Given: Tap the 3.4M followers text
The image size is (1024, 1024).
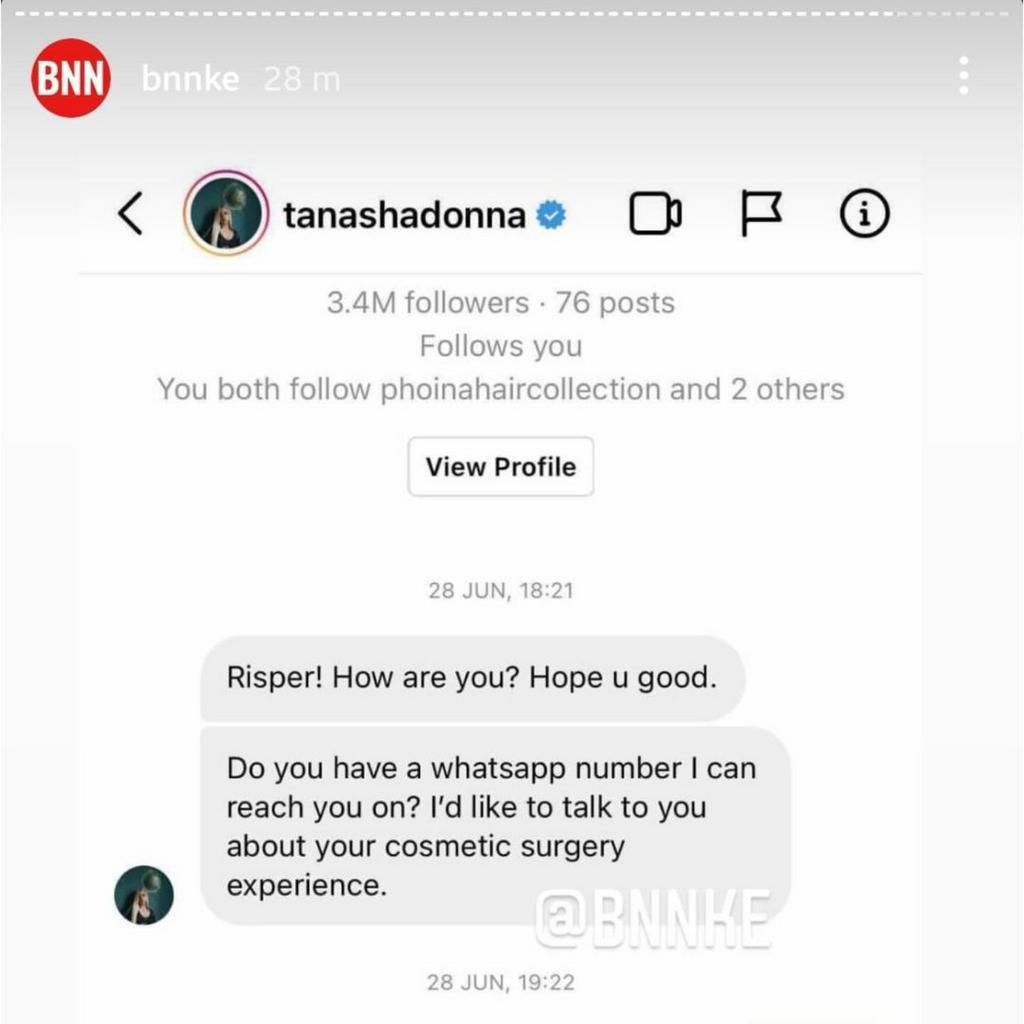Looking at the screenshot, I should 428,303.
